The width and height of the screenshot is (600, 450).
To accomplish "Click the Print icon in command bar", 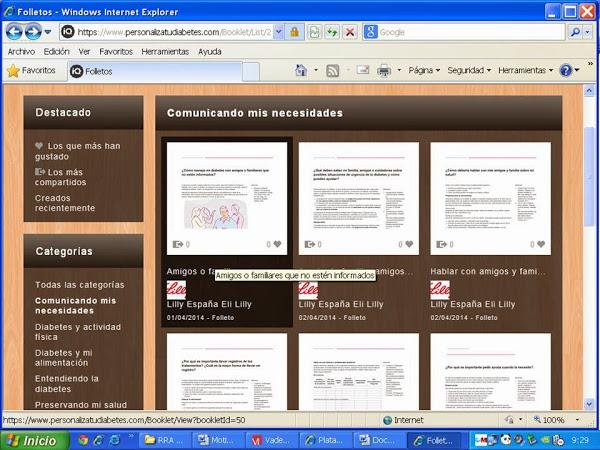I will 384,71.
